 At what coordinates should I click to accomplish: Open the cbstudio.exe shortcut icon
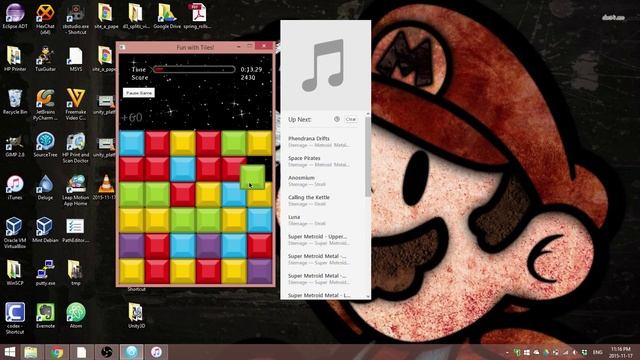[x=76, y=18]
